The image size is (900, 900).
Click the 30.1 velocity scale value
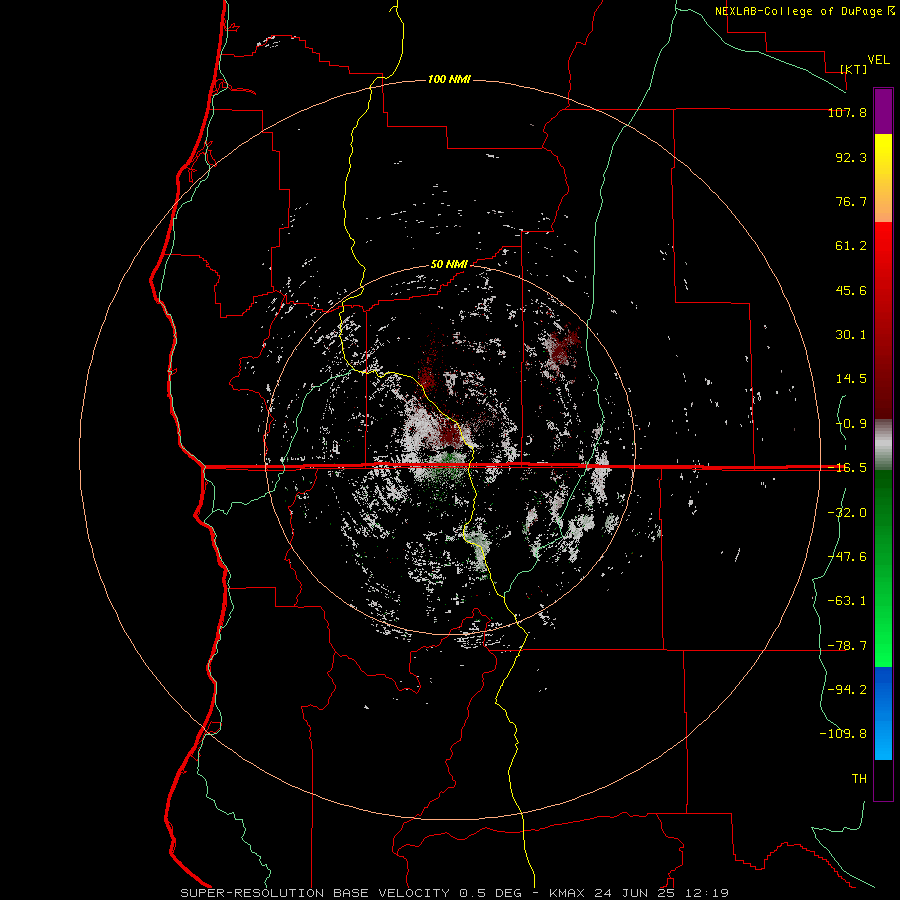click(851, 335)
